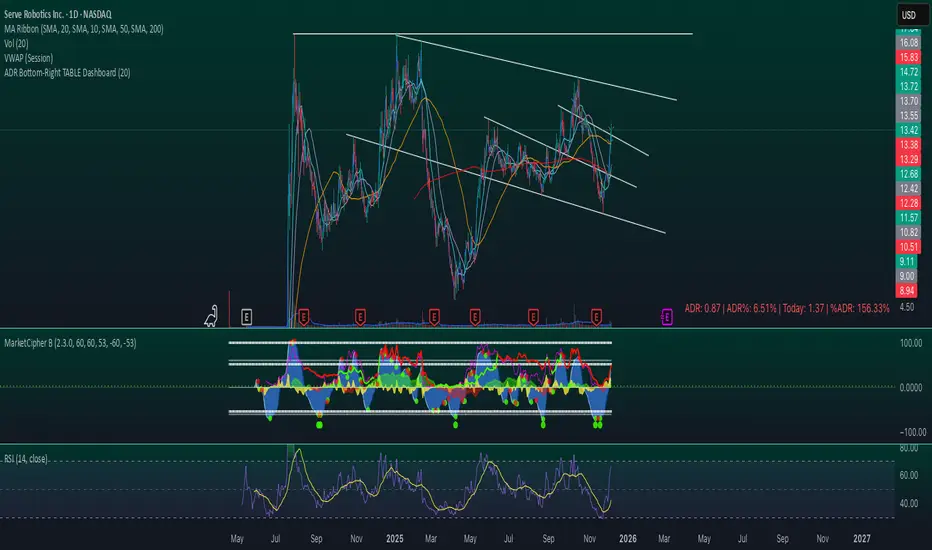Viewport: 932px width, 550px height.
Task: Click the 2025 label on the time axis
Action: 395,539
